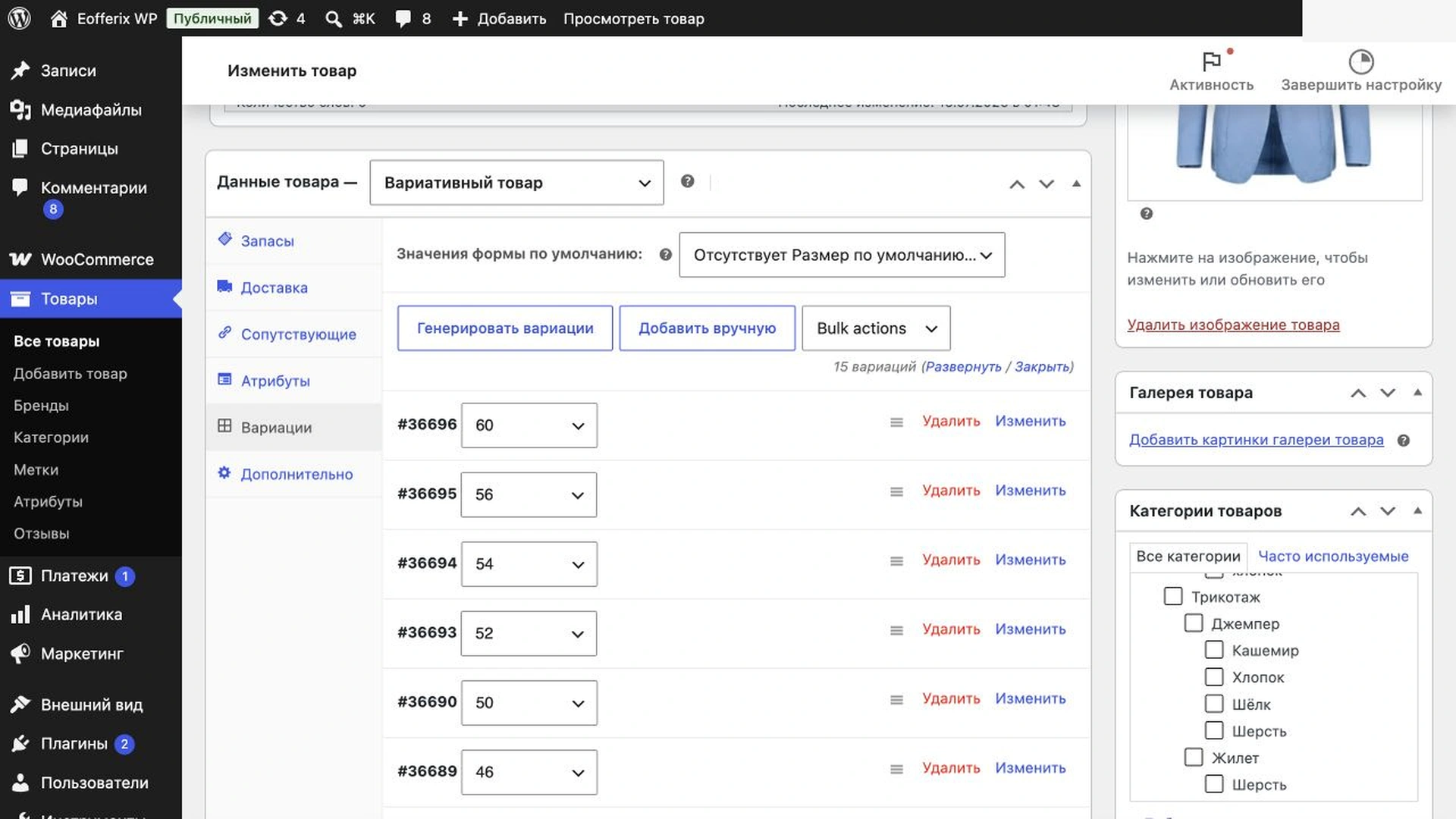This screenshot has width=1456, height=819.
Task: Open the default size dropdown
Action: coord(842,255)
